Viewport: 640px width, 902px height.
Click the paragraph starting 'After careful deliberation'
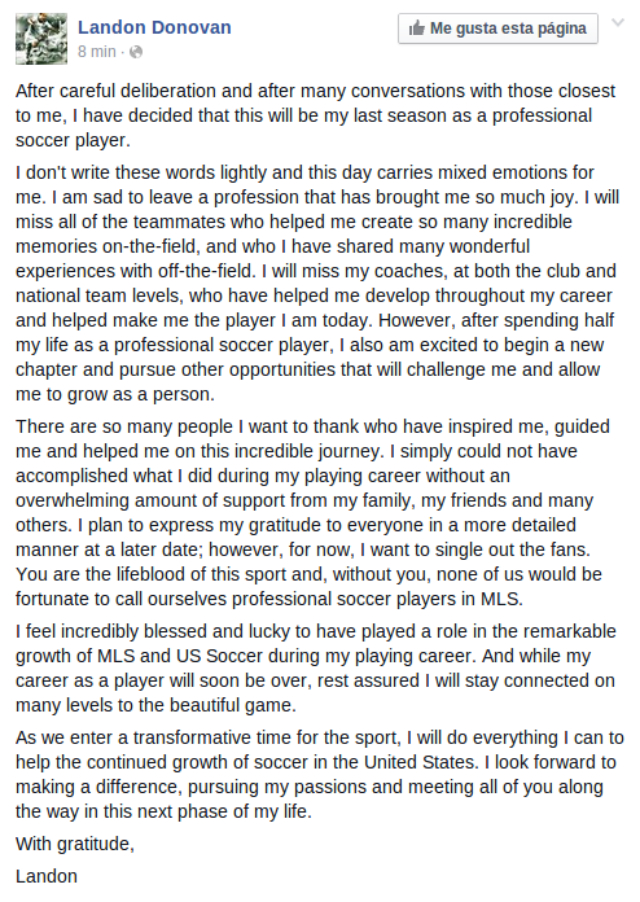click(x=300, y=115)
